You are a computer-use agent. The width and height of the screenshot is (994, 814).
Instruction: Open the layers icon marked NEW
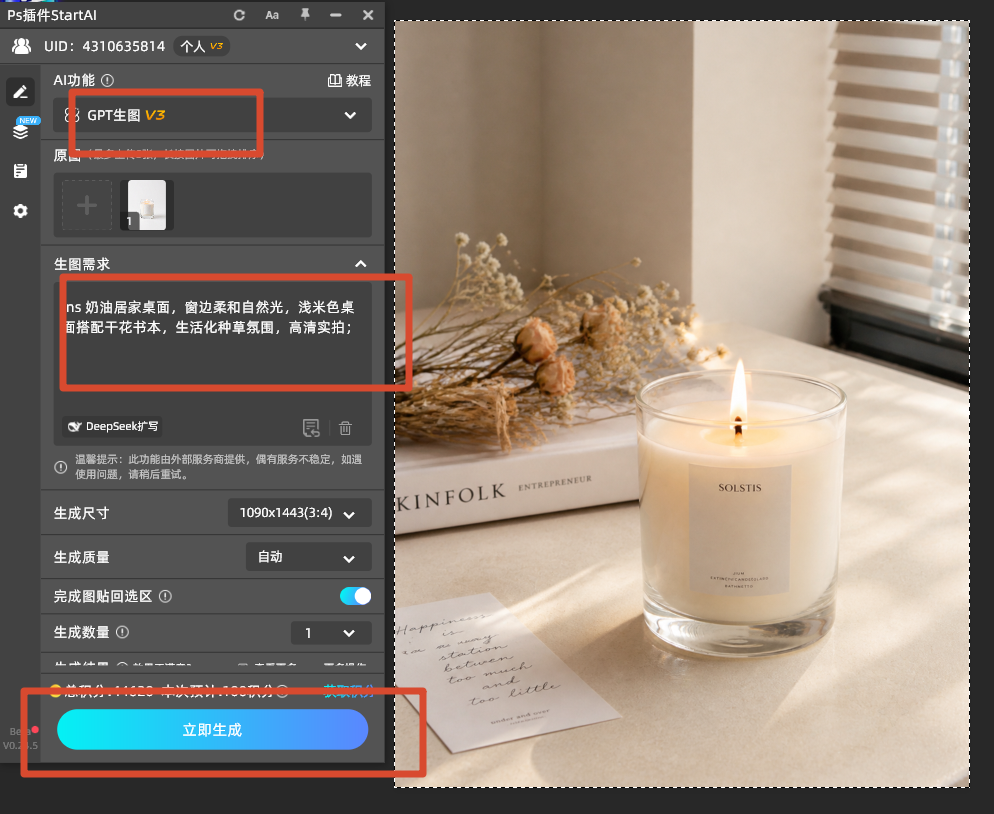point(20,131)
